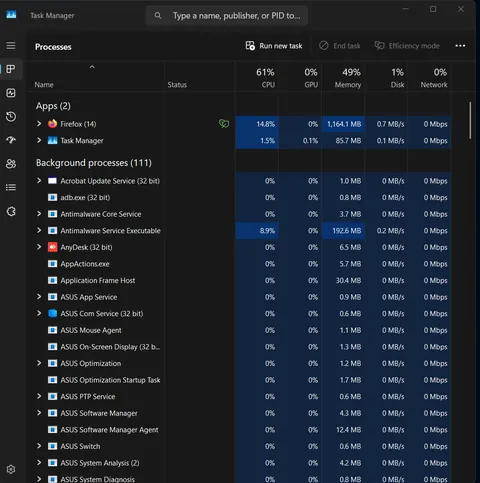
Task: Expand Antimalware Service Executable row
Action: click(39, 230)
